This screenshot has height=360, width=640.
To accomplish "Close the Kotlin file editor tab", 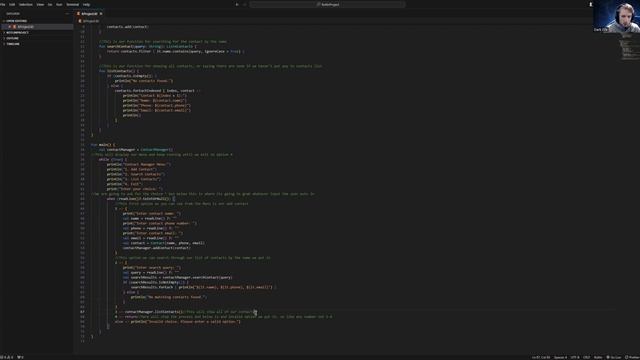I will tap(101, 13).
